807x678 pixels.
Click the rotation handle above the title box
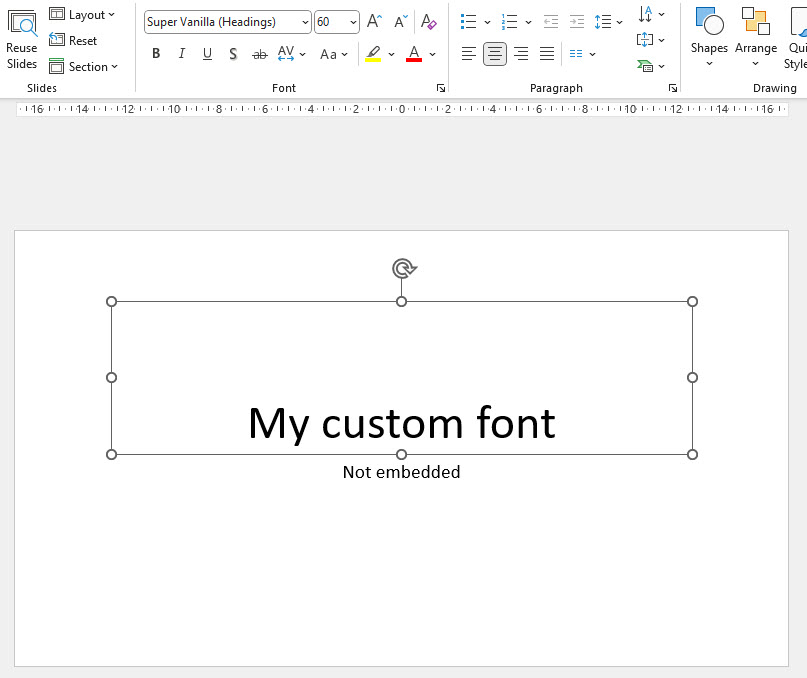click(404, 269)
